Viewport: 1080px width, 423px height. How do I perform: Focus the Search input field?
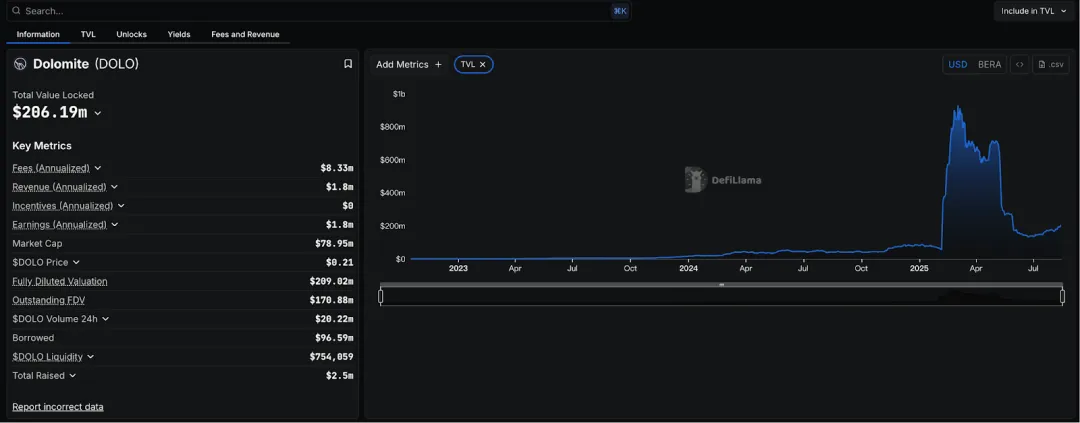pos(300,11)
